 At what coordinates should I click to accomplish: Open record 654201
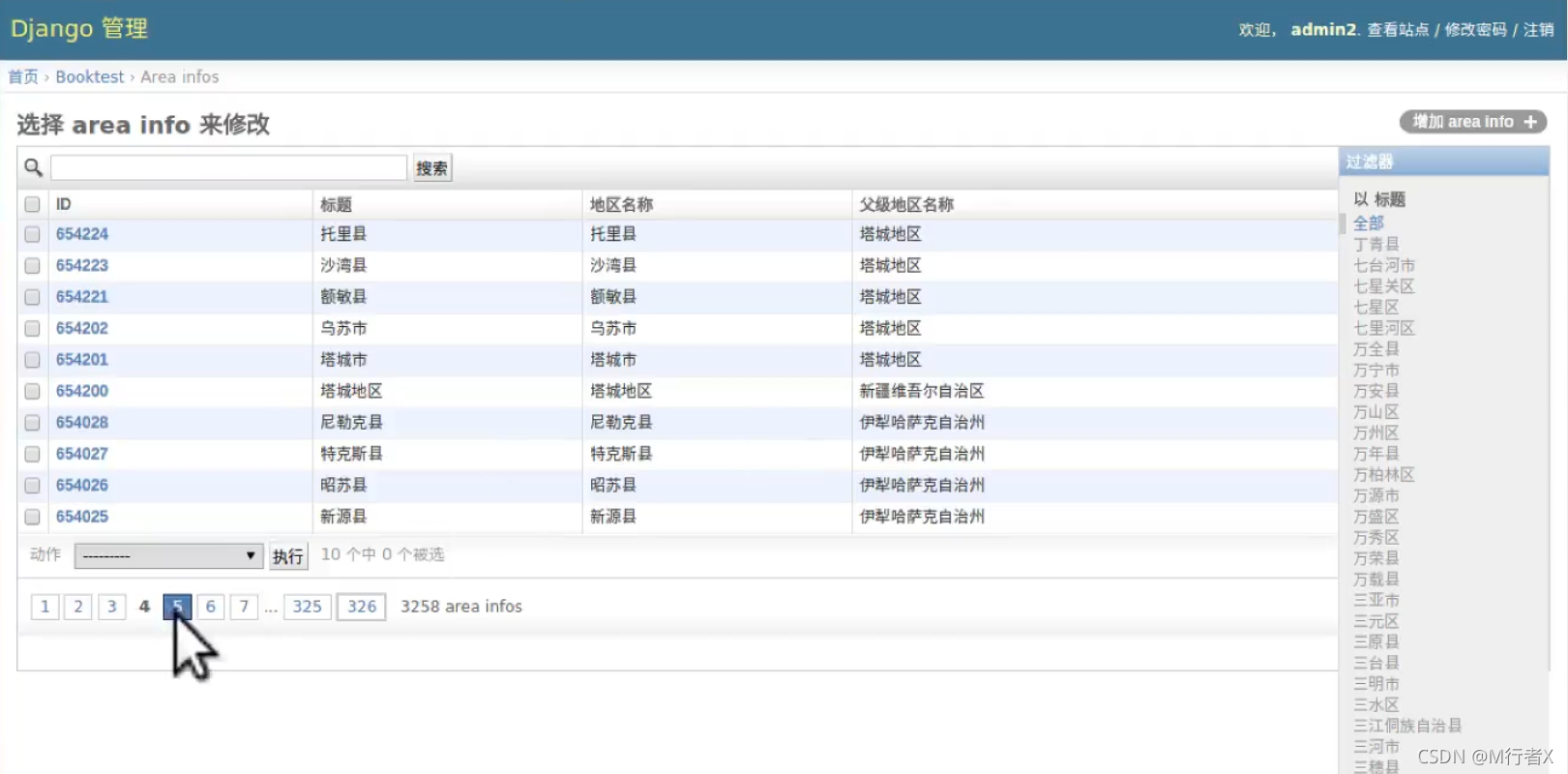pos(82,360)
